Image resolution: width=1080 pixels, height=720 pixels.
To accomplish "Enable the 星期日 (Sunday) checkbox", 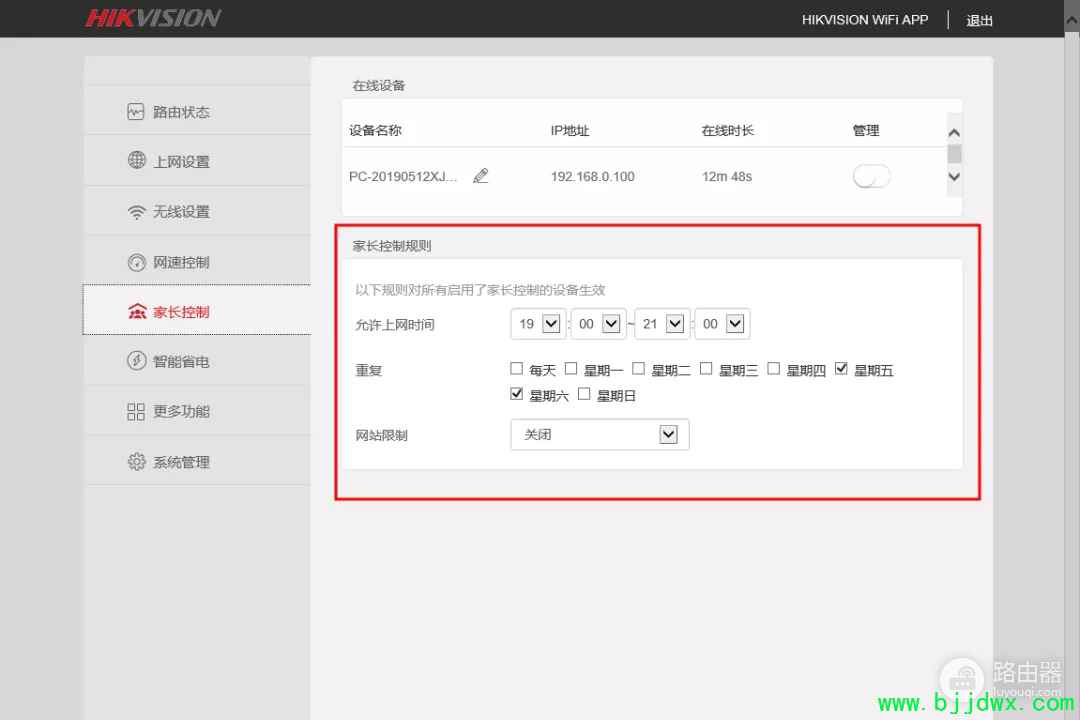I will pos(584,395).
